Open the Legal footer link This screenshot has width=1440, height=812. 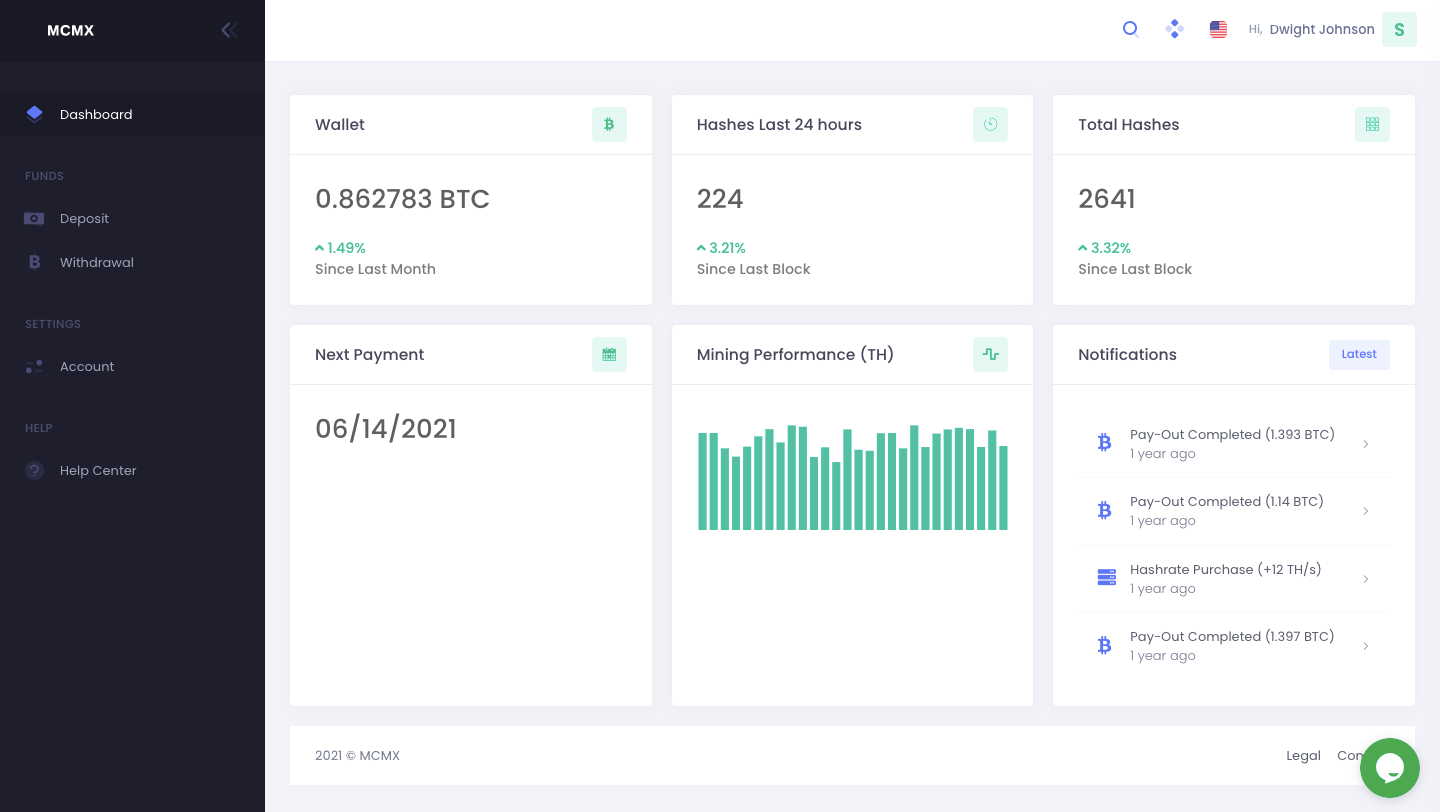click(x=1303, y=756)
